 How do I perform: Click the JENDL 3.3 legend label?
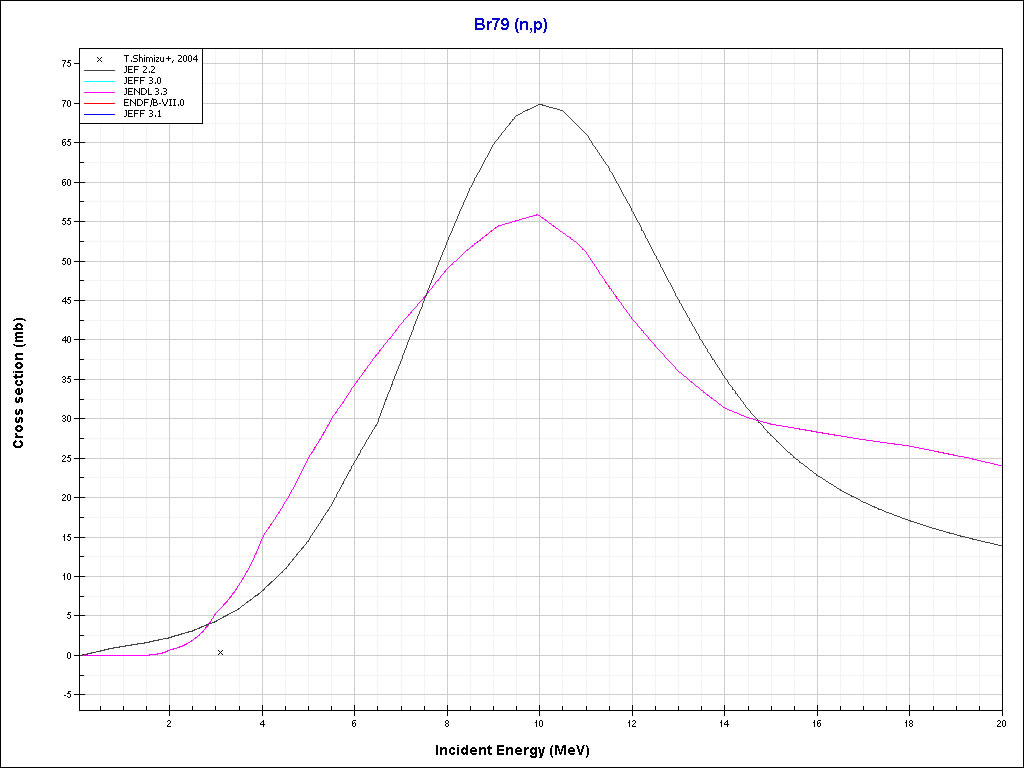coord(145,91)
